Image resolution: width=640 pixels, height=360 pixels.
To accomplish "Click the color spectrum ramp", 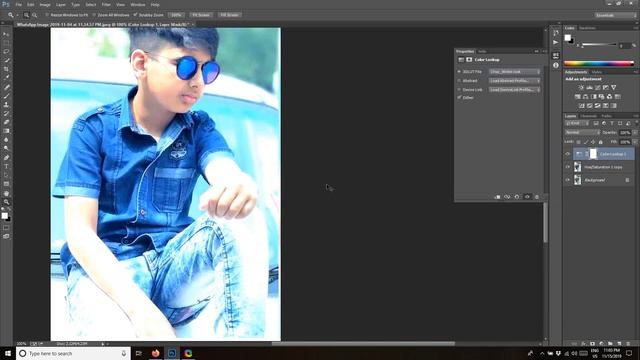I will click(x=599, y=64).
